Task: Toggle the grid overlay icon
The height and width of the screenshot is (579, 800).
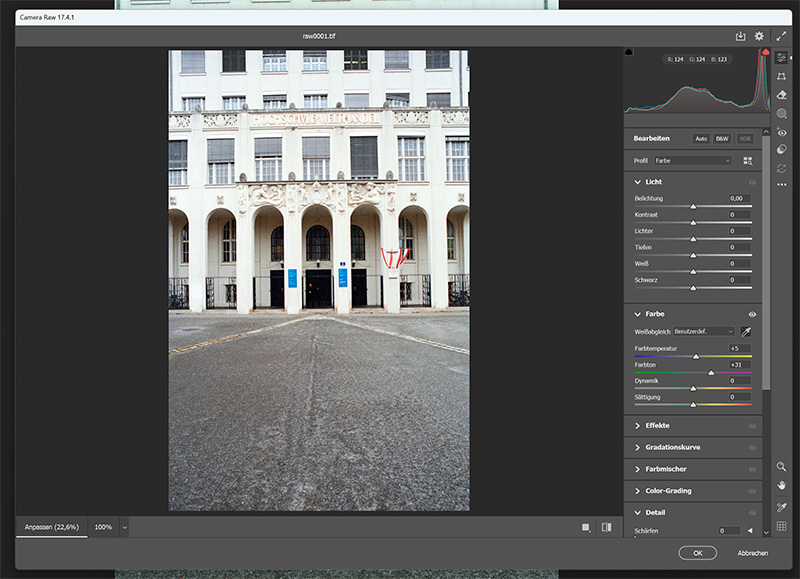Action: coord(781,526)
